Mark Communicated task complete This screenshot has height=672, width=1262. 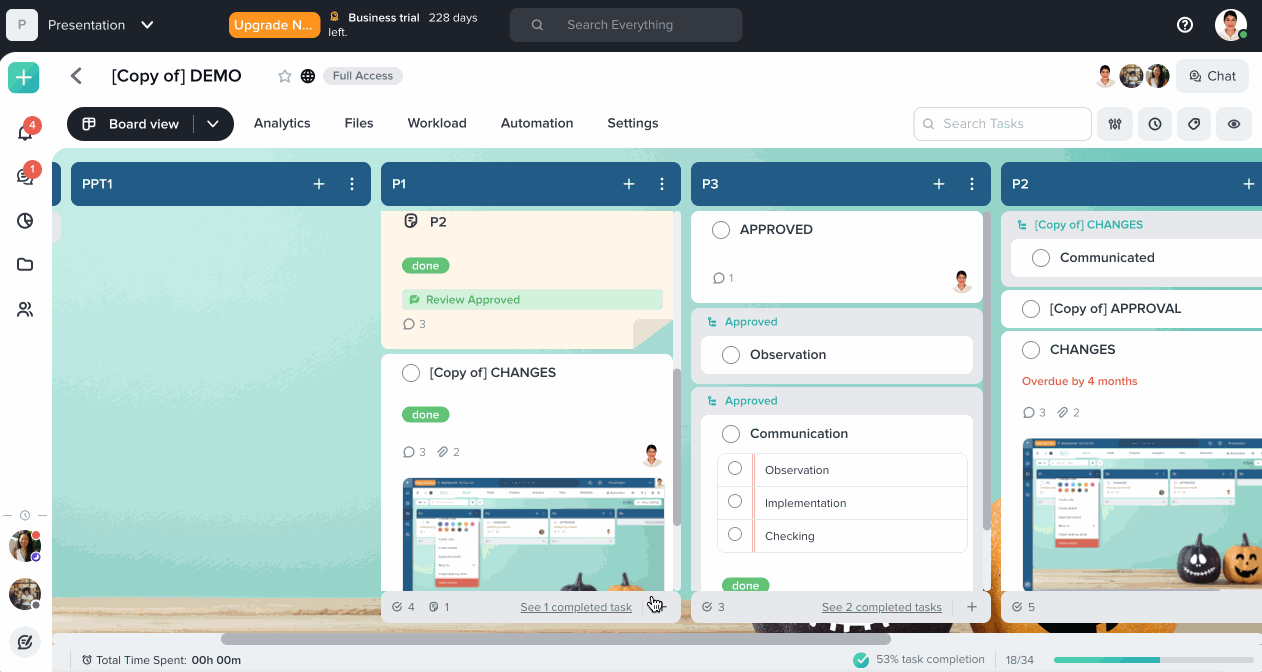tap(1041, 258)
